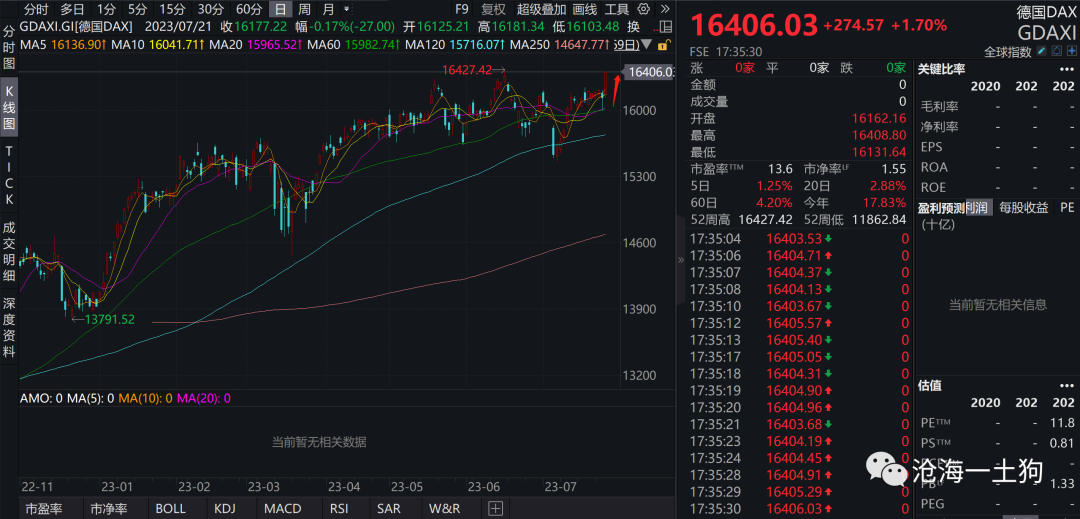1080x519 pixels.
Task: Click the 16427.42 high marker on chart
Action: [468, 70]
